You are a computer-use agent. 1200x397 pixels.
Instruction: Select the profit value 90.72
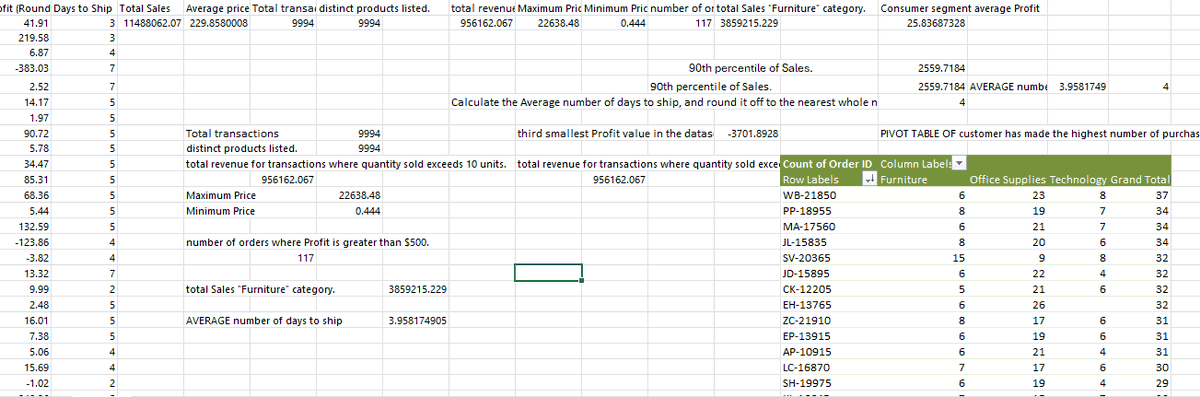[37, 133]
